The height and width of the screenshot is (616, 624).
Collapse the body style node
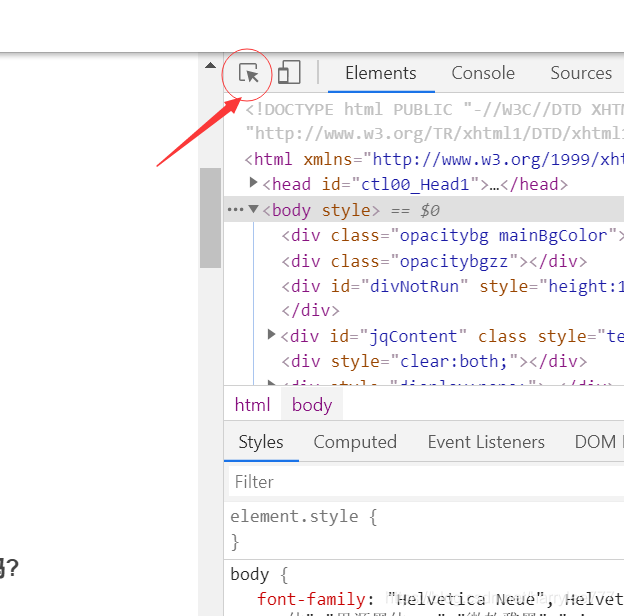coord(253,209)
